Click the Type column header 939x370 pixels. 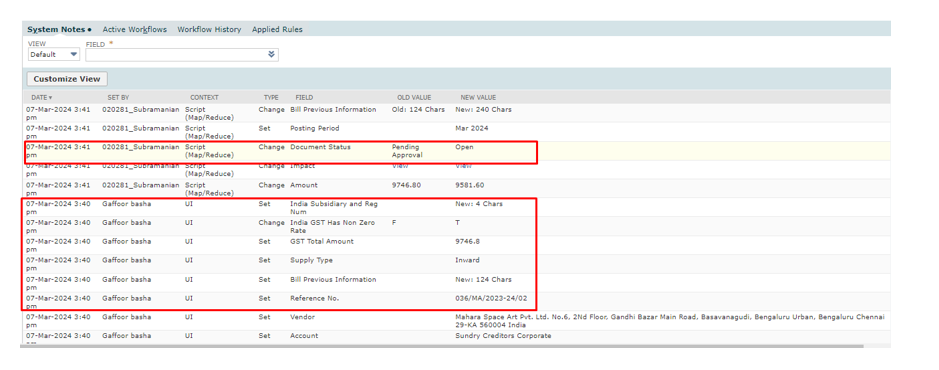[x=271, y=98]
